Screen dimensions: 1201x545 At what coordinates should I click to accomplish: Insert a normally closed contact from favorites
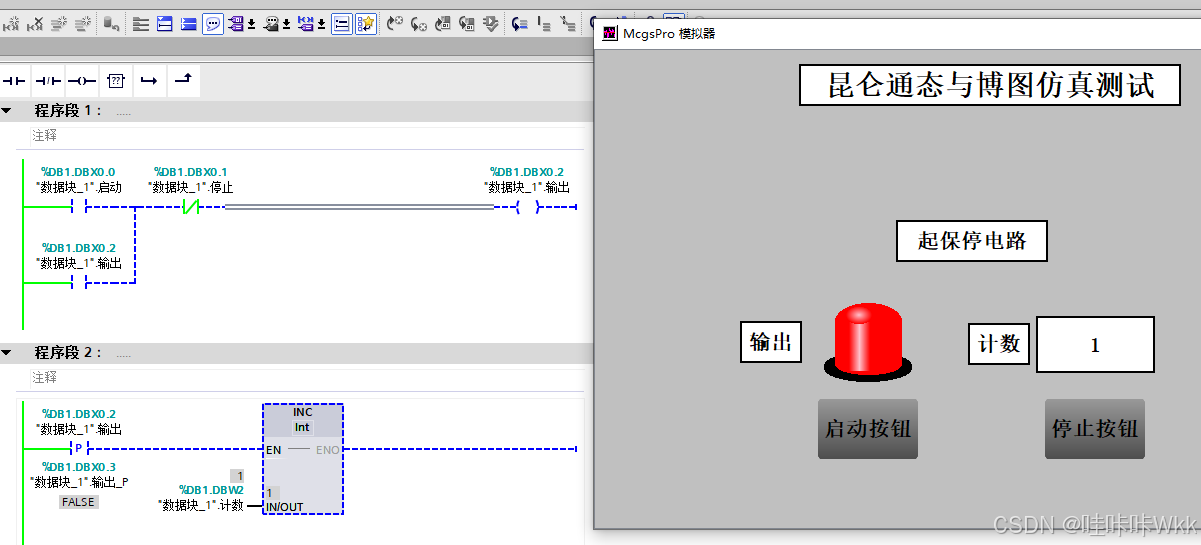tap(48, 80)
